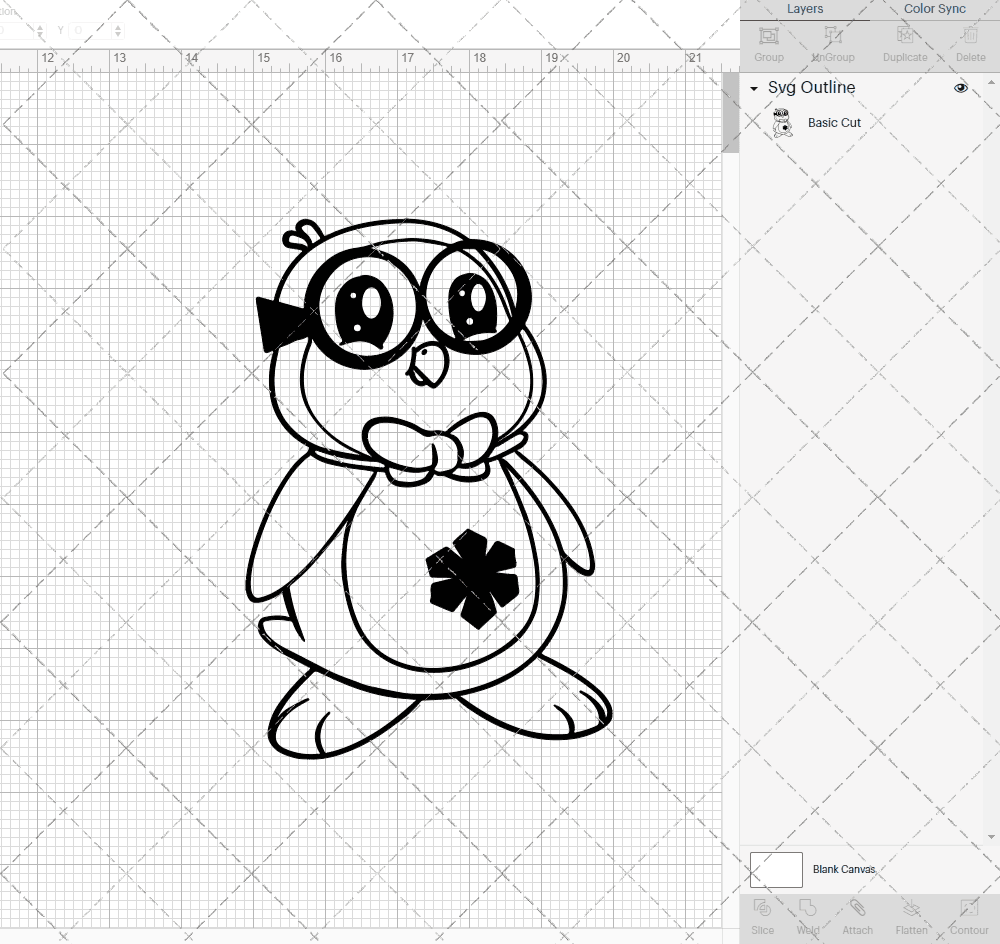Click the X coordinate input field
The width and height of the screenshot is (1000, 944).
tap(15, 30)
